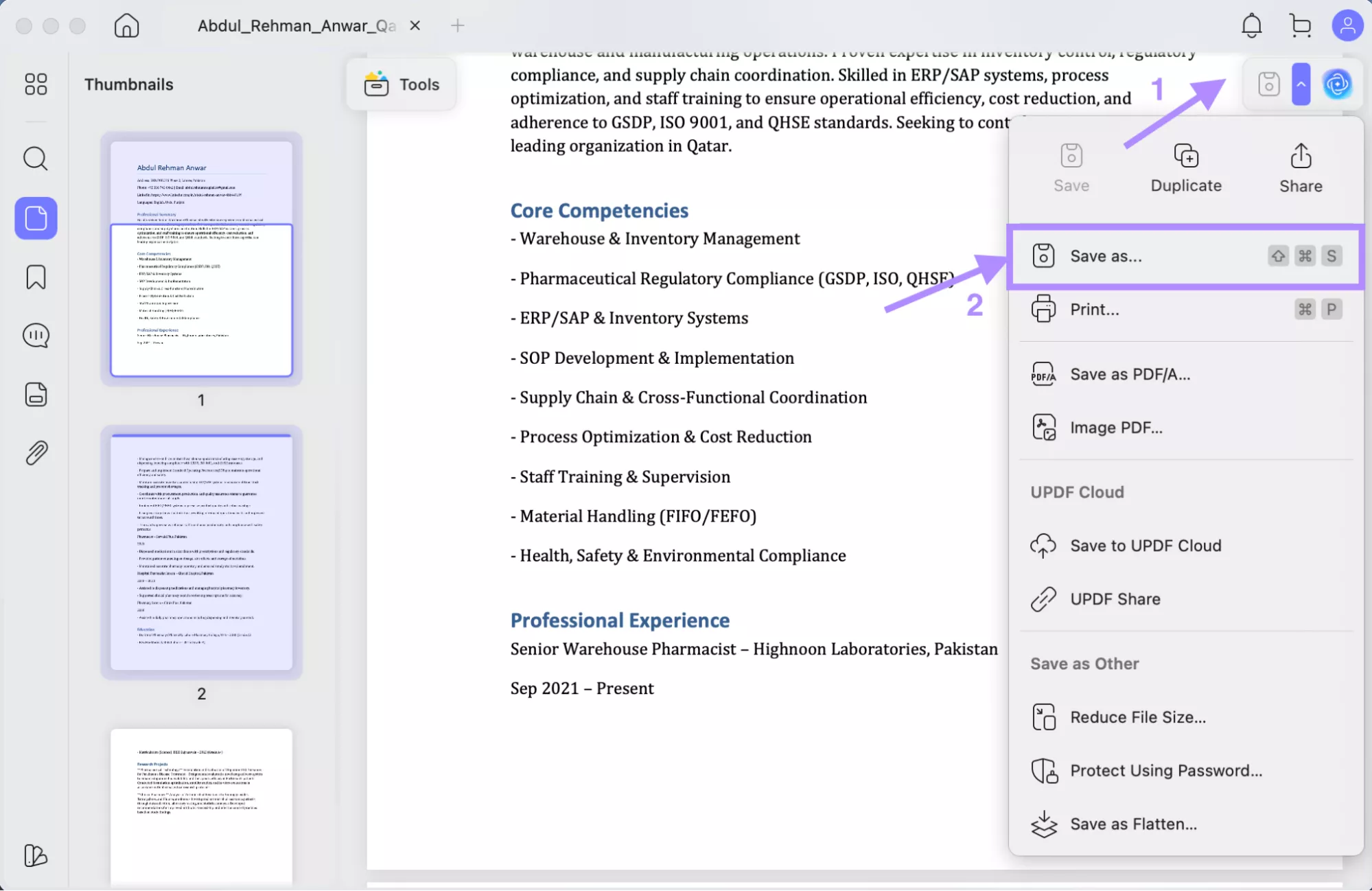
Task: Click 'Sep 2021 – Present' text
Action: 582,688
